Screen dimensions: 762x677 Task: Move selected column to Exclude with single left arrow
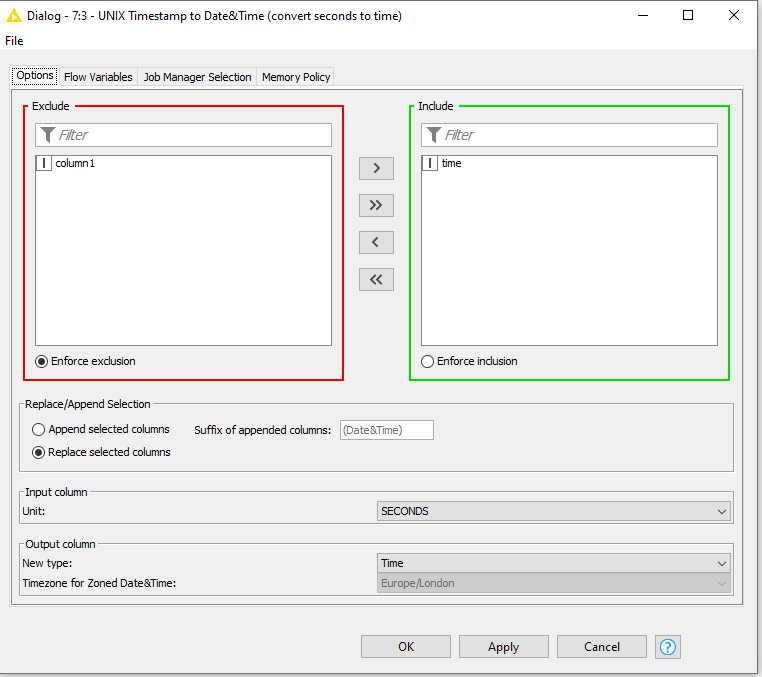pyautogui.click(x=376, y=242)
